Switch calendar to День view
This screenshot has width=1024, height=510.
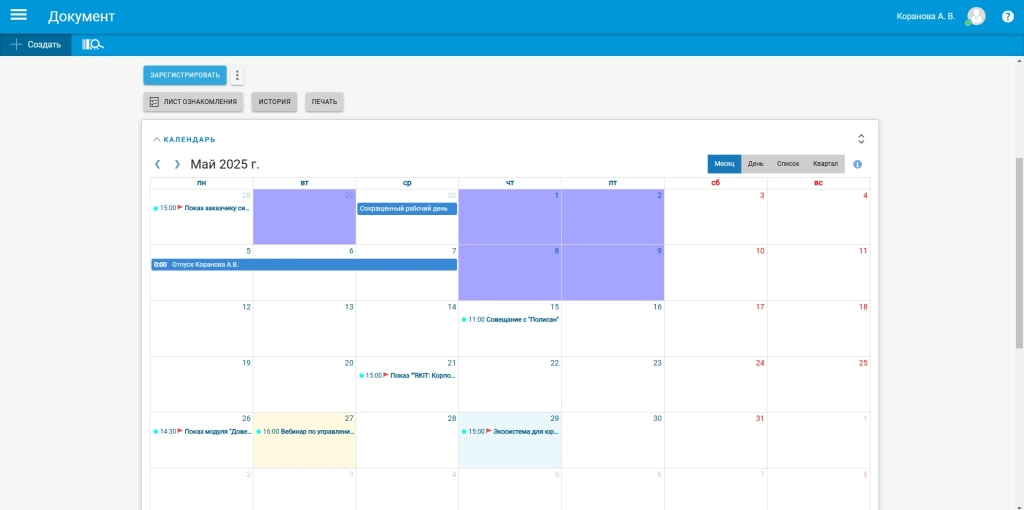756,164
